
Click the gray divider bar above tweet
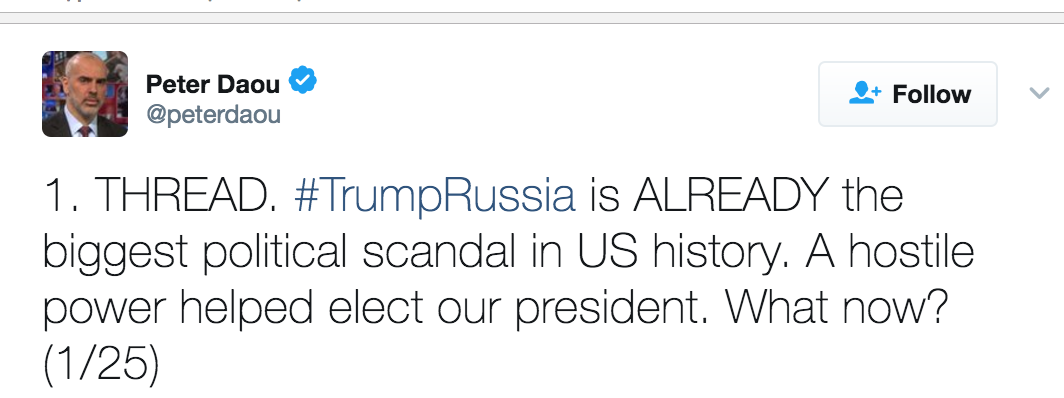click(x=532, y=18)
